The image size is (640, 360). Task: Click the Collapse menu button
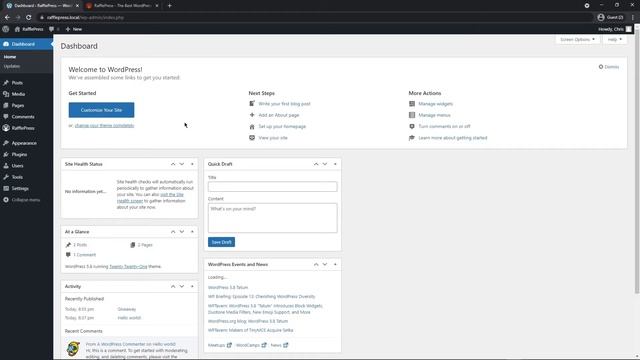click(22, 200)
